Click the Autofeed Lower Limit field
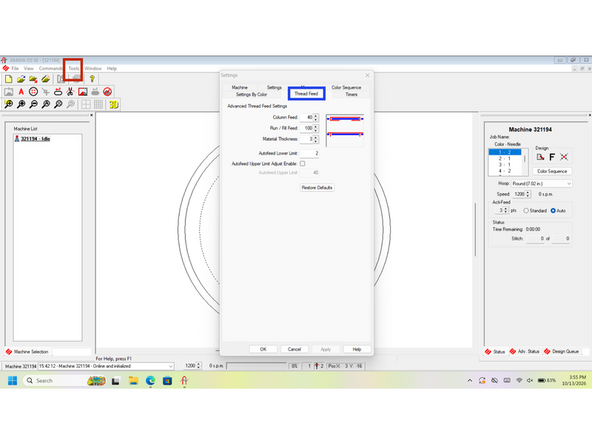The height and width of the screenshot is (444, 592). [x=309, y=153]
